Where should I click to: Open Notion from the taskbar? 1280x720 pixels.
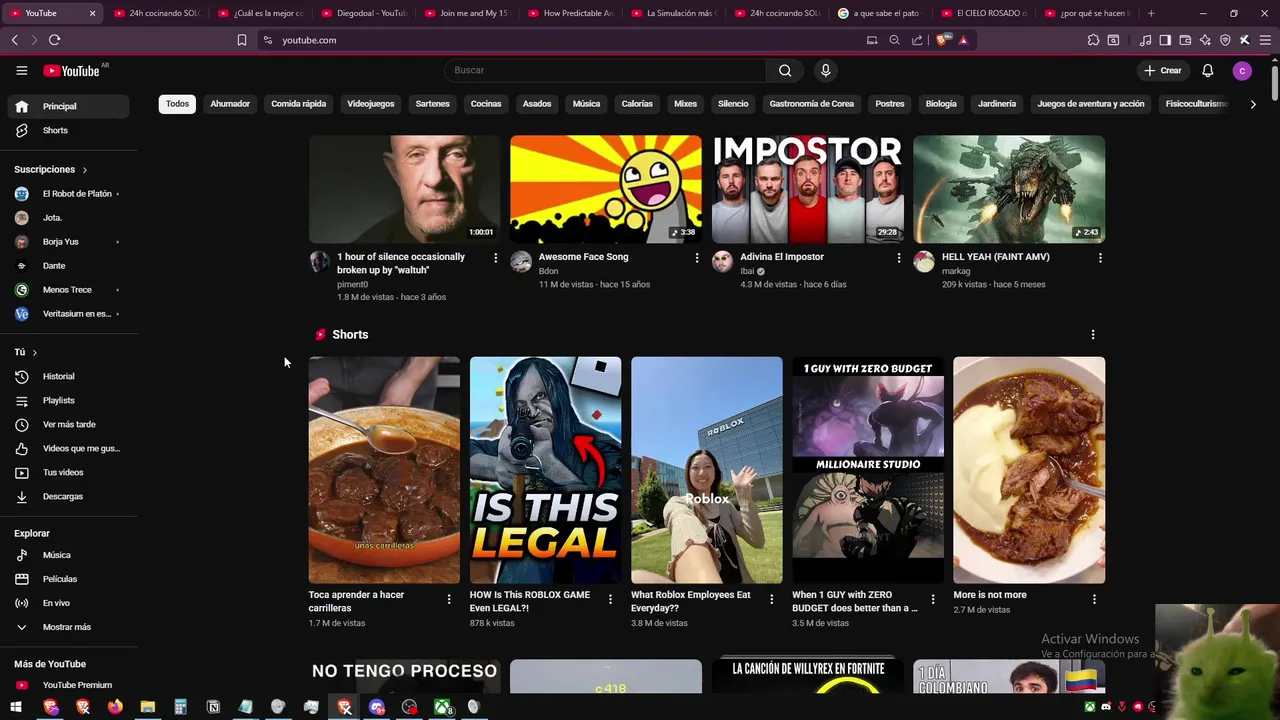pos(213,707)
